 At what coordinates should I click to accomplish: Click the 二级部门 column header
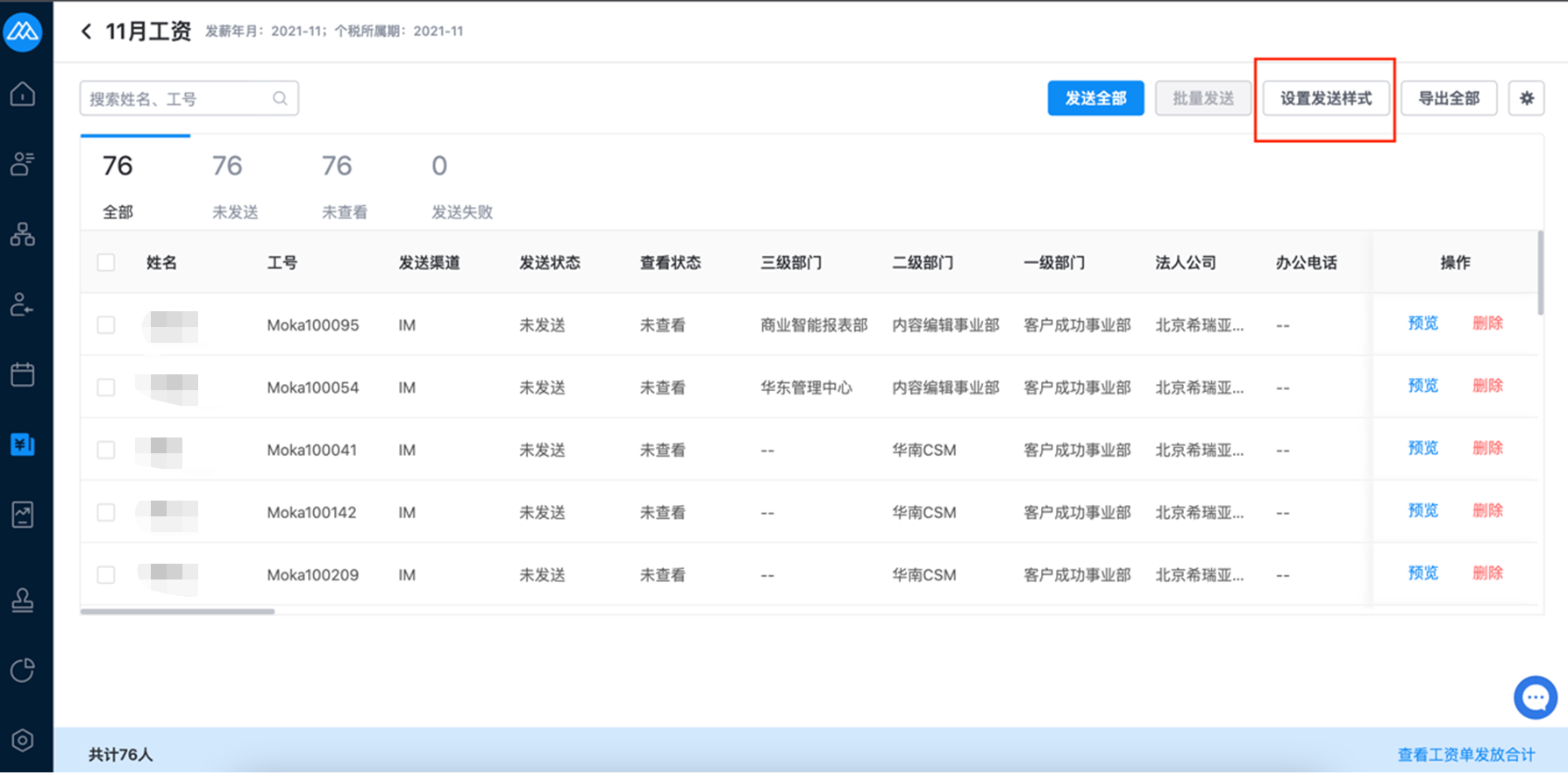tap(923, 263)
